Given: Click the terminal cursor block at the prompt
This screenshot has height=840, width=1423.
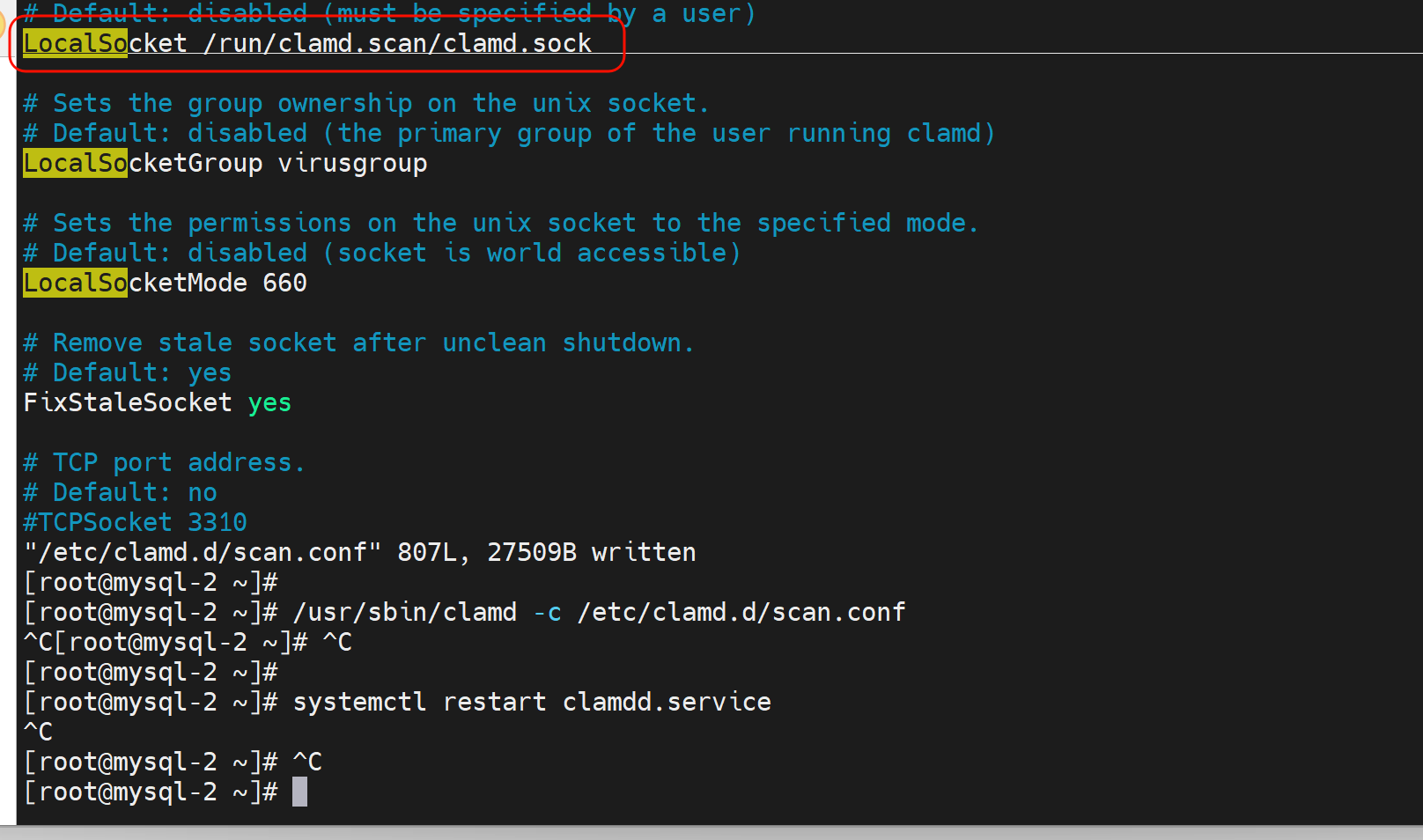Looking at the screenshot, I should coord(299,792).
